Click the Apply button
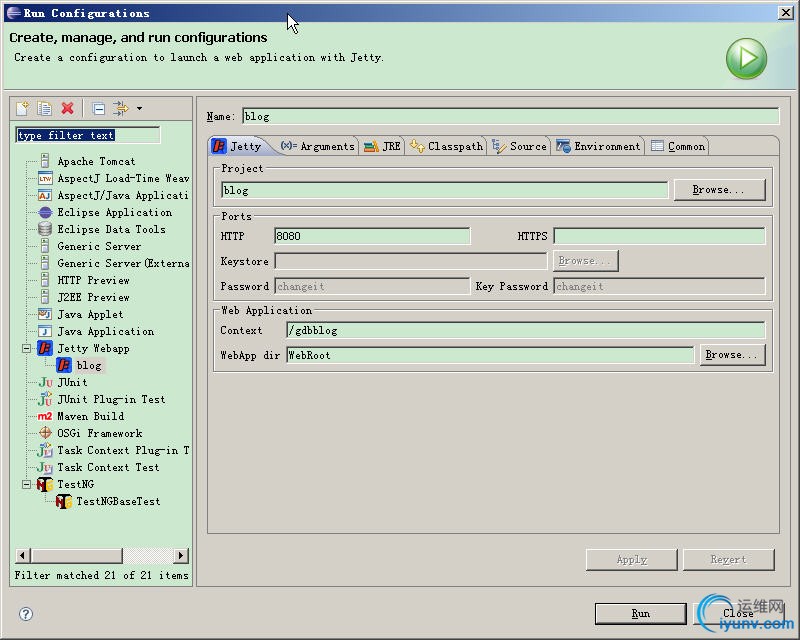Viewport: 800px width, 640px height. 632,560
